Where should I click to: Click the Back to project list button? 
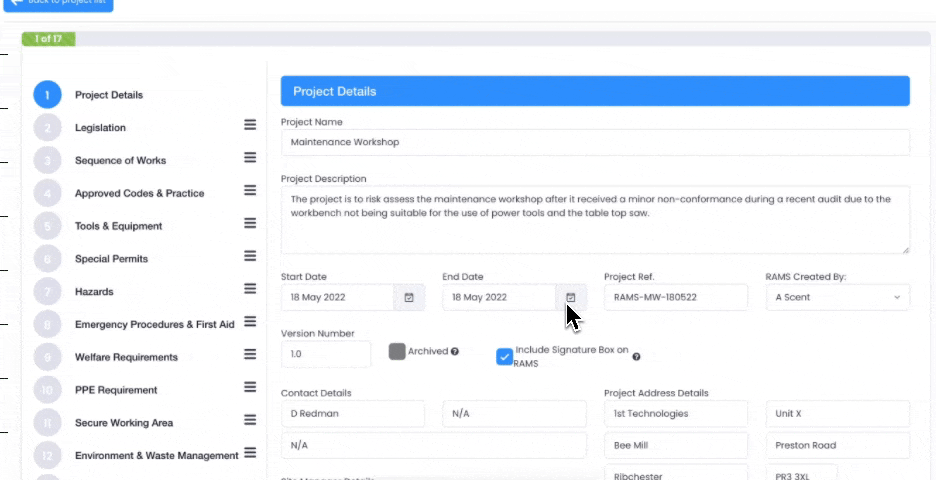58,5
